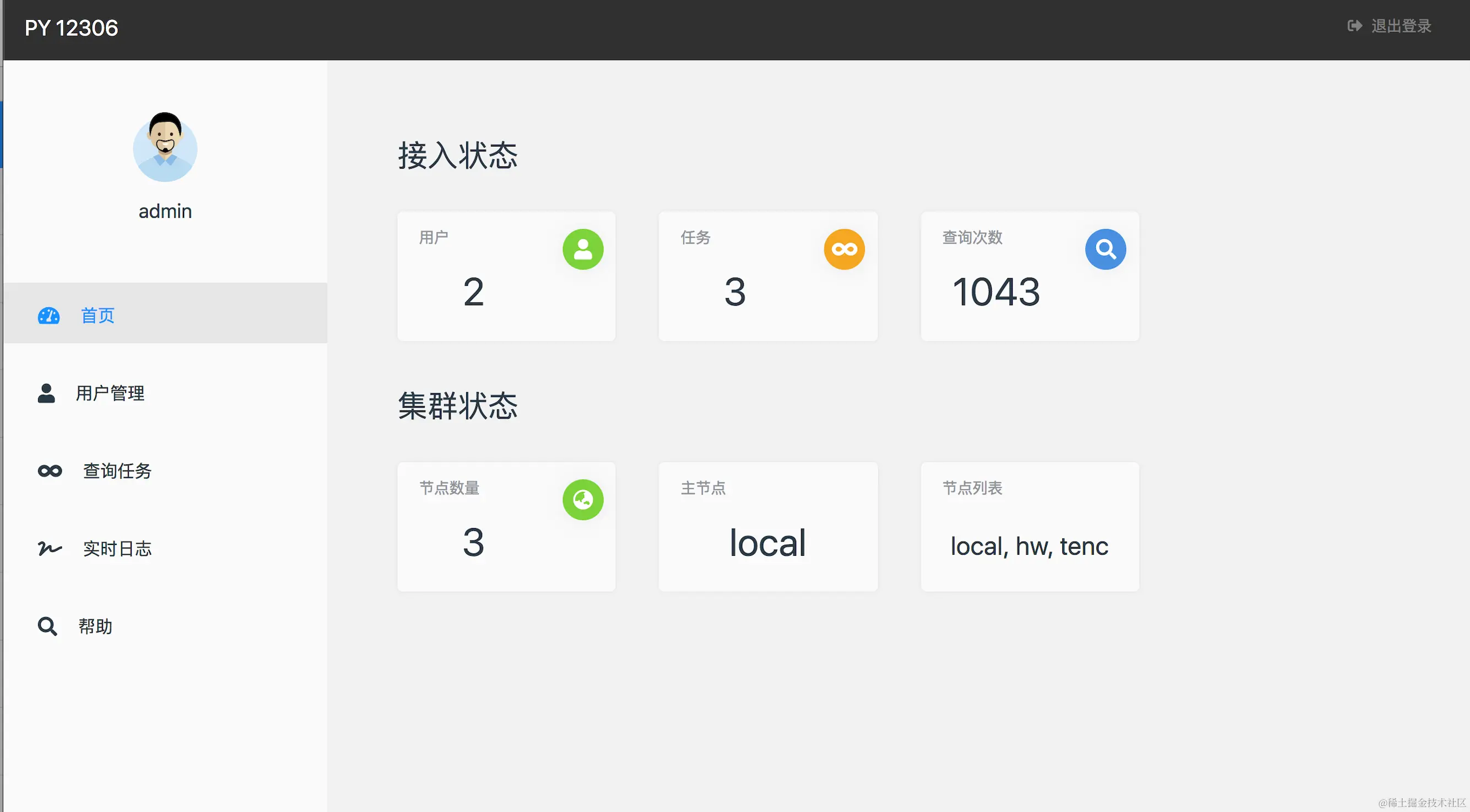Image resolution: width=1470 pixels, height=812 pixels.
Task: Click the logout arrow icon in header
Action: [1355, 26]
